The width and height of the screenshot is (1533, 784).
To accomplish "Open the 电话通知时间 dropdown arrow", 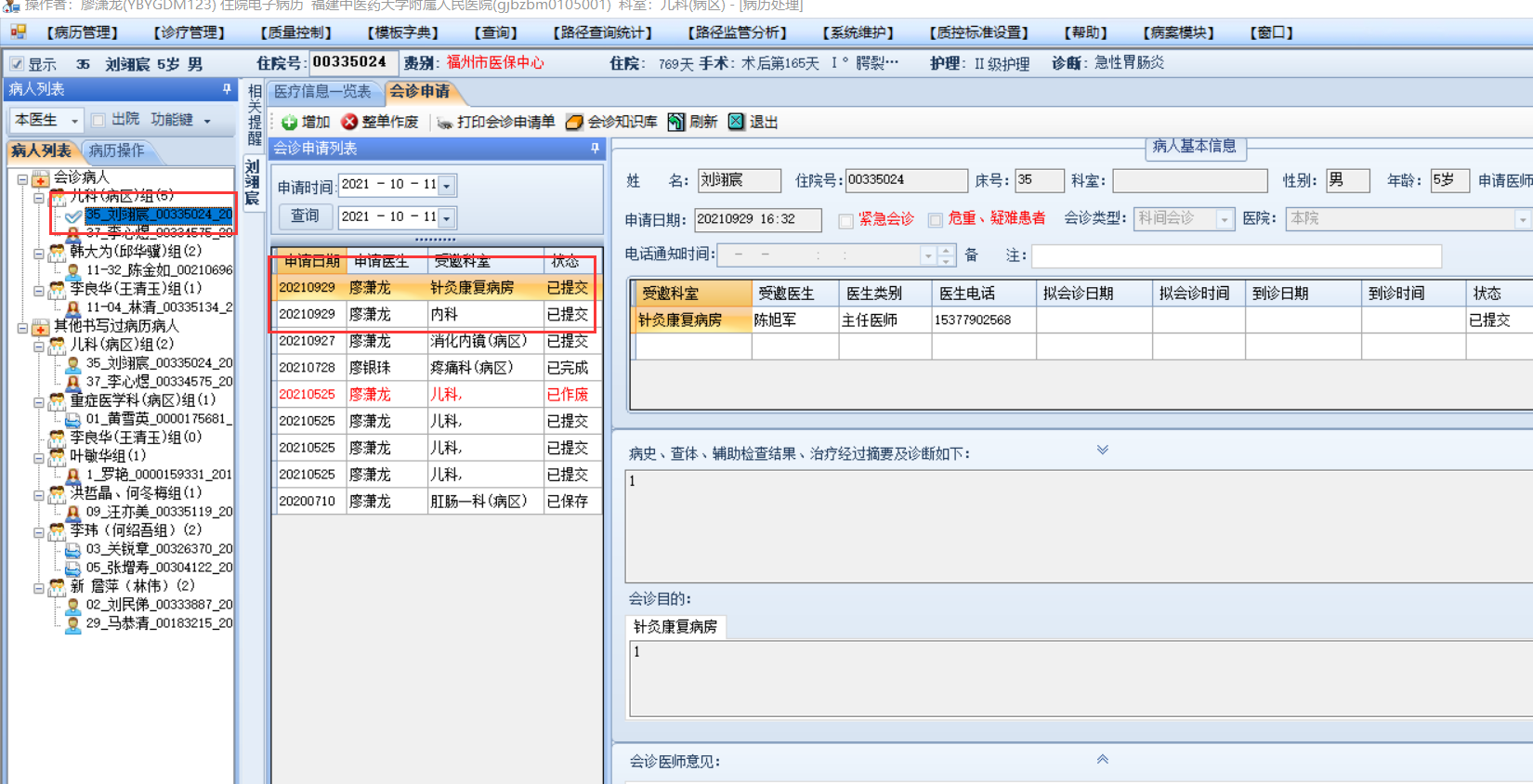I will 928,255.
